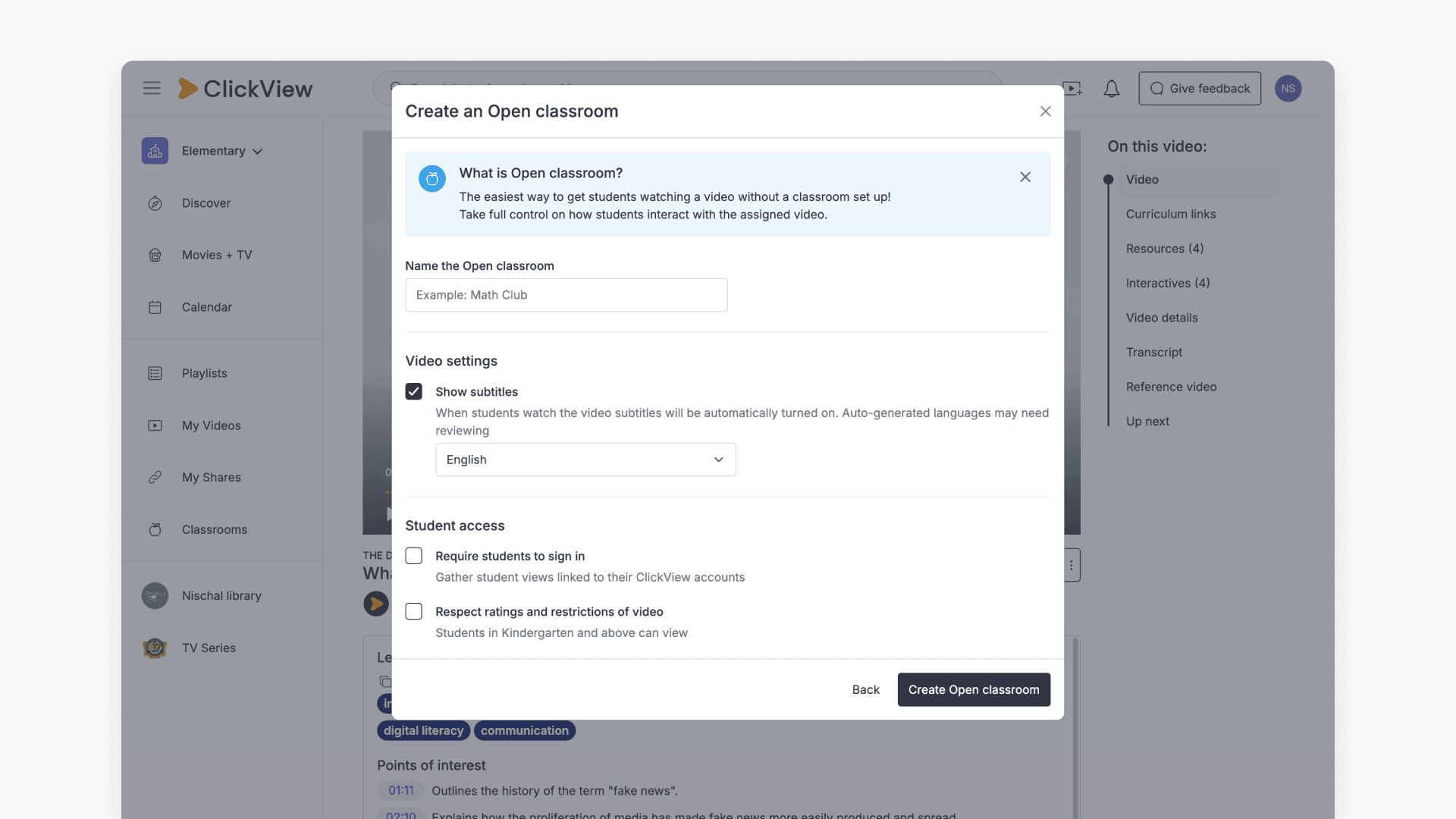Open the hamburger navigation menu

click(152, 88)
